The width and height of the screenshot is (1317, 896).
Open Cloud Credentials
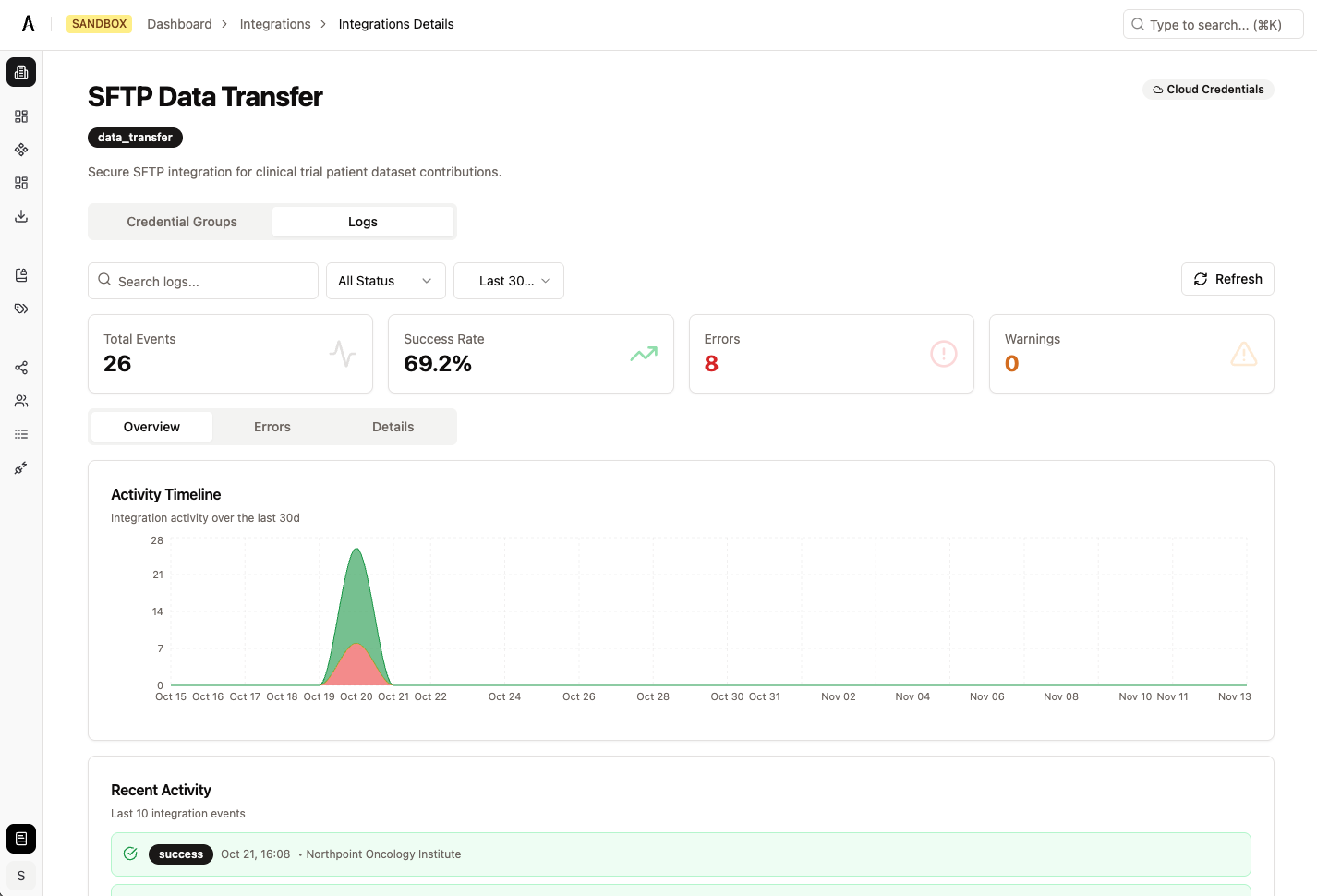(x=1208, y=89)
